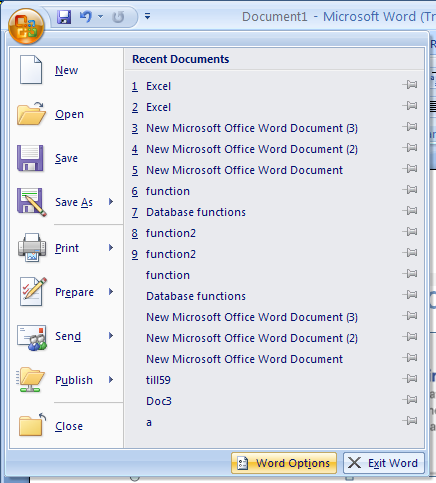Click the Prepare checklist icon
Screen dimensions: 436x483
tap(33, 291)
